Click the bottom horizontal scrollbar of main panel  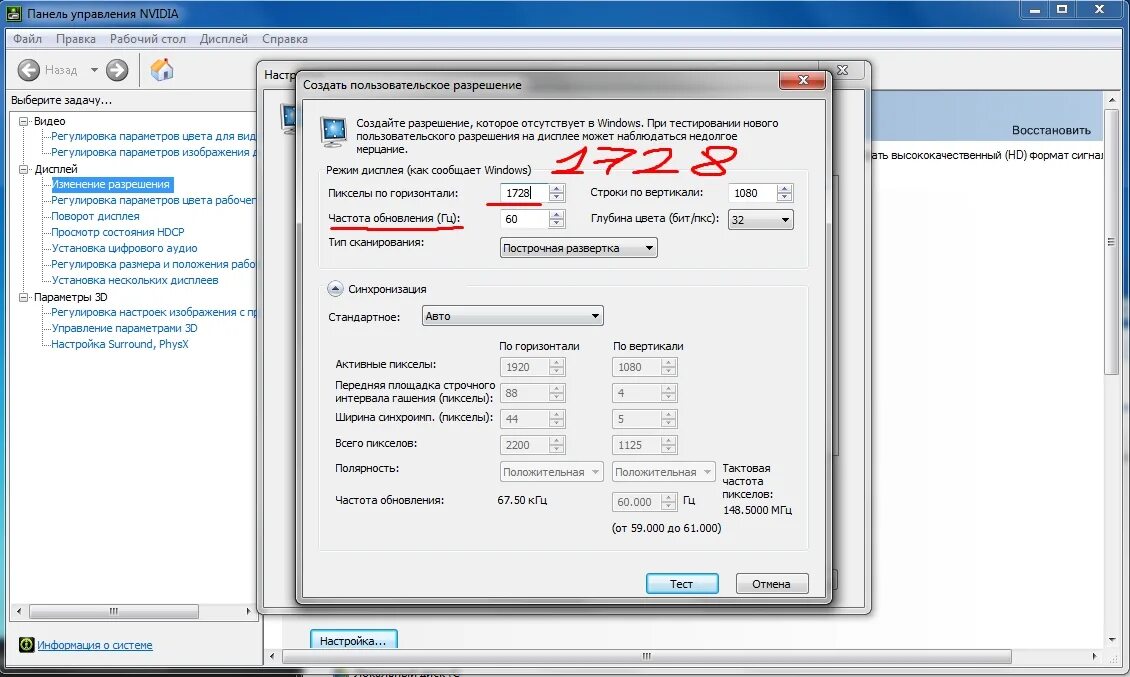(x=646, y=656)
